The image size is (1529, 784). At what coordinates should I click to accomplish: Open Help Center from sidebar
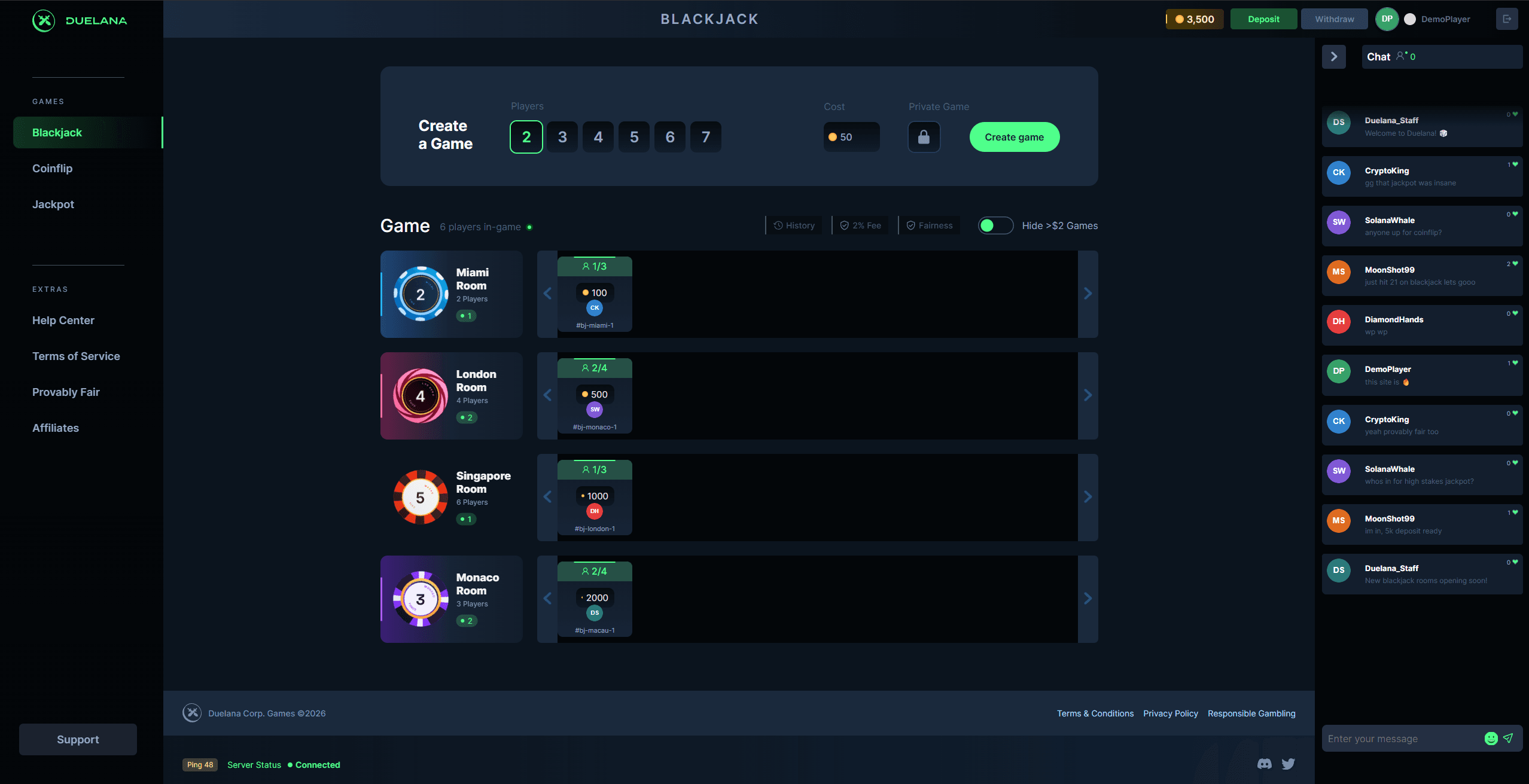point(63,321)
